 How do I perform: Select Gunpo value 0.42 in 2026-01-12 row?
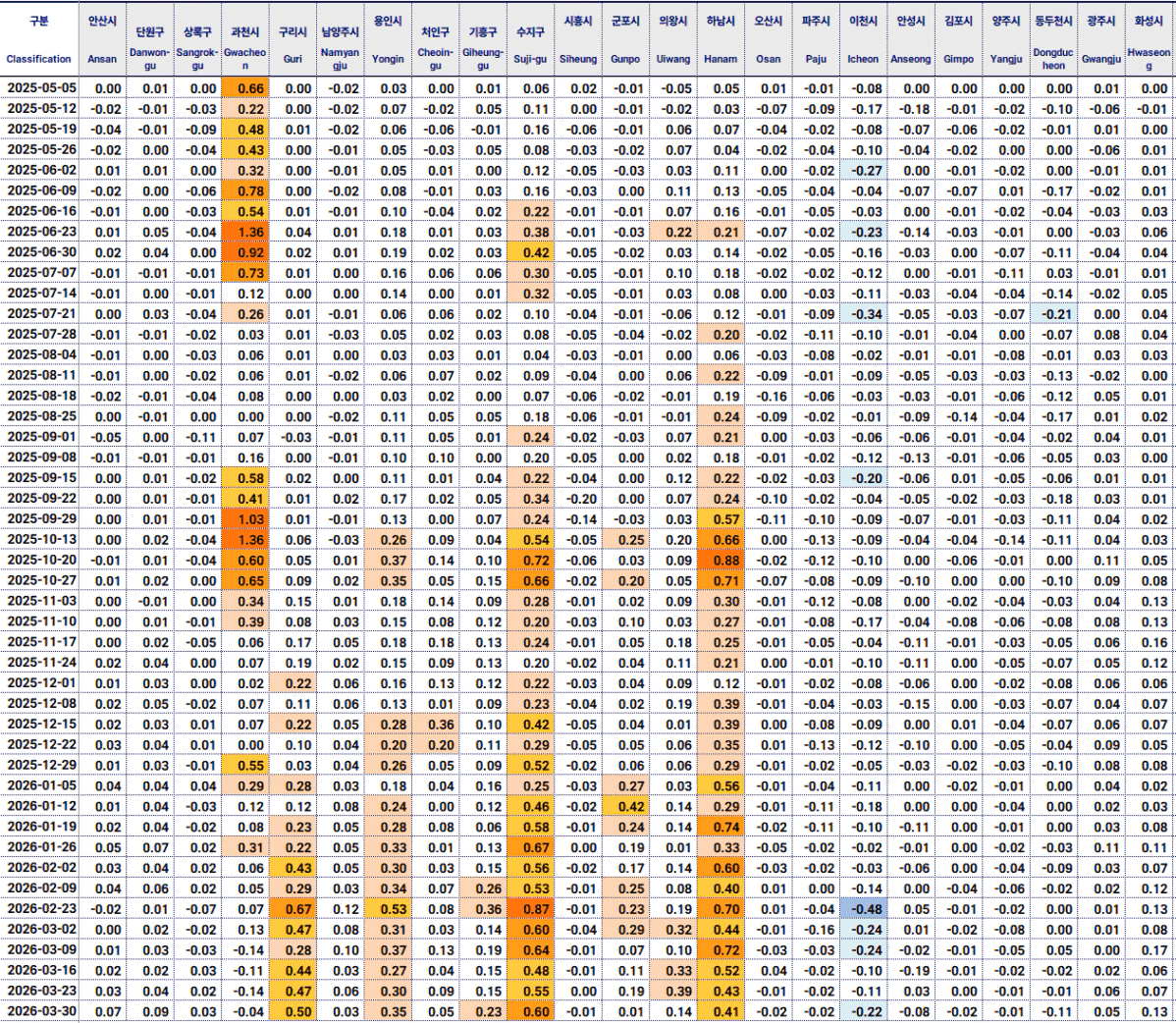tap(625, 807)
